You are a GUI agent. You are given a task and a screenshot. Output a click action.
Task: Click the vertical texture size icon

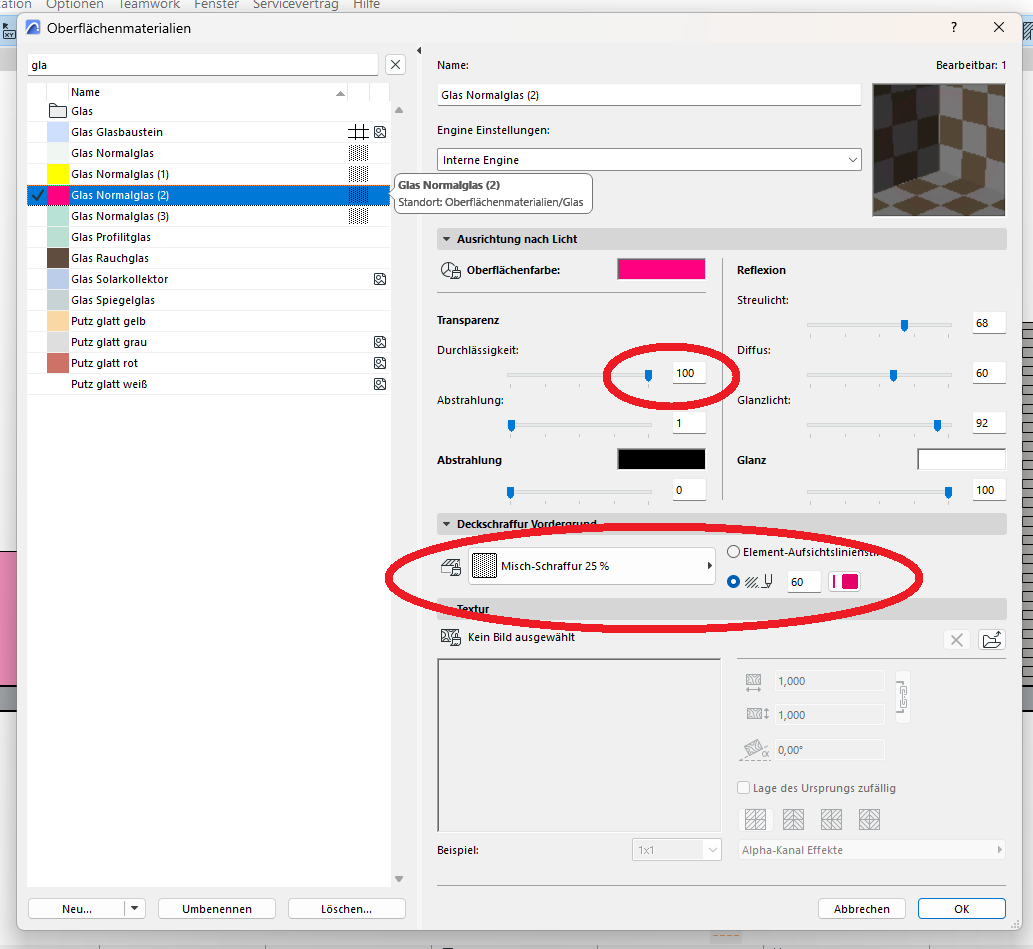(x=758, y=714)
